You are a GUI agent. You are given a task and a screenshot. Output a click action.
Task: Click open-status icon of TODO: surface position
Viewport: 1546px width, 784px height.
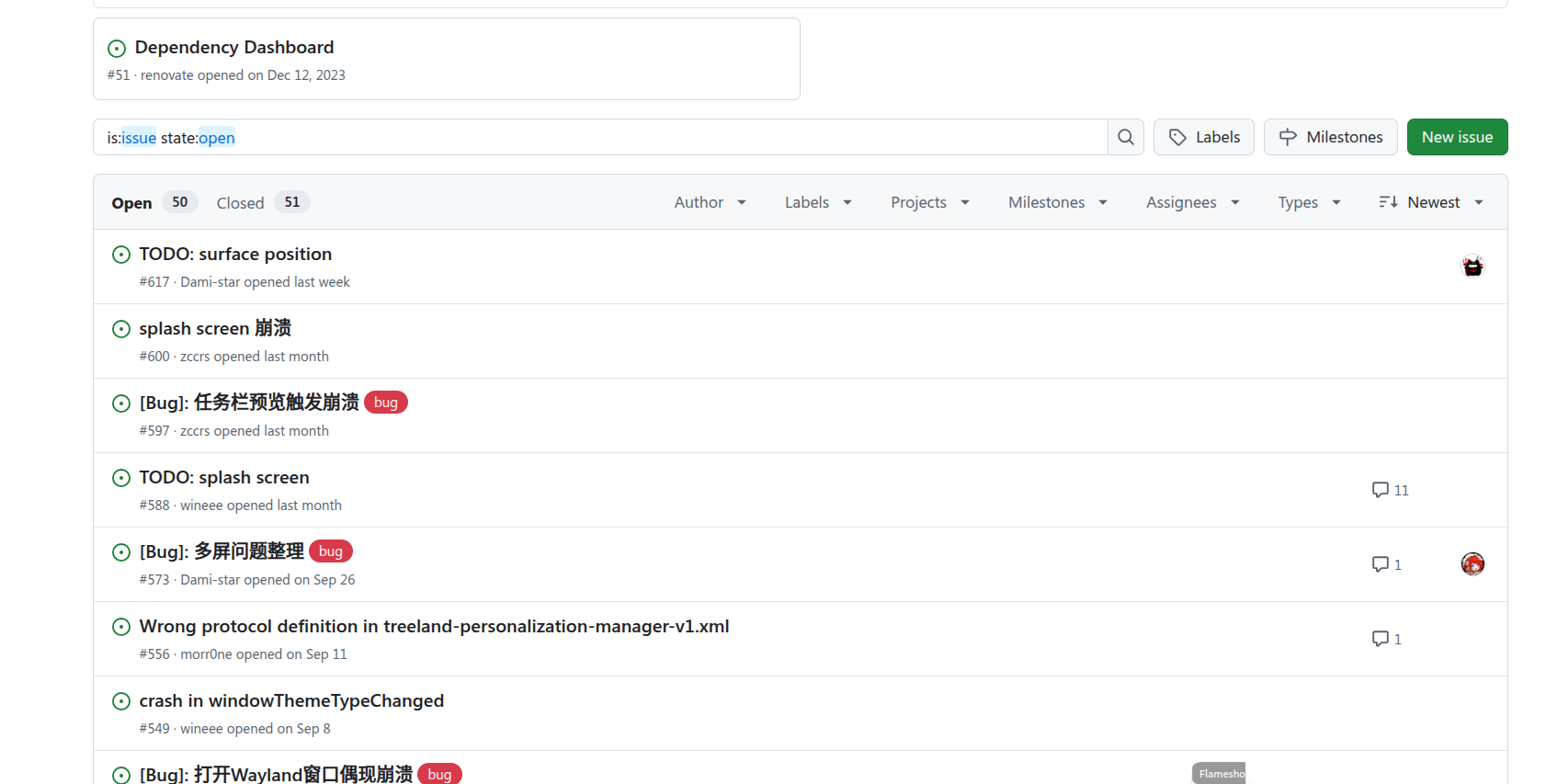coord(121,255)
